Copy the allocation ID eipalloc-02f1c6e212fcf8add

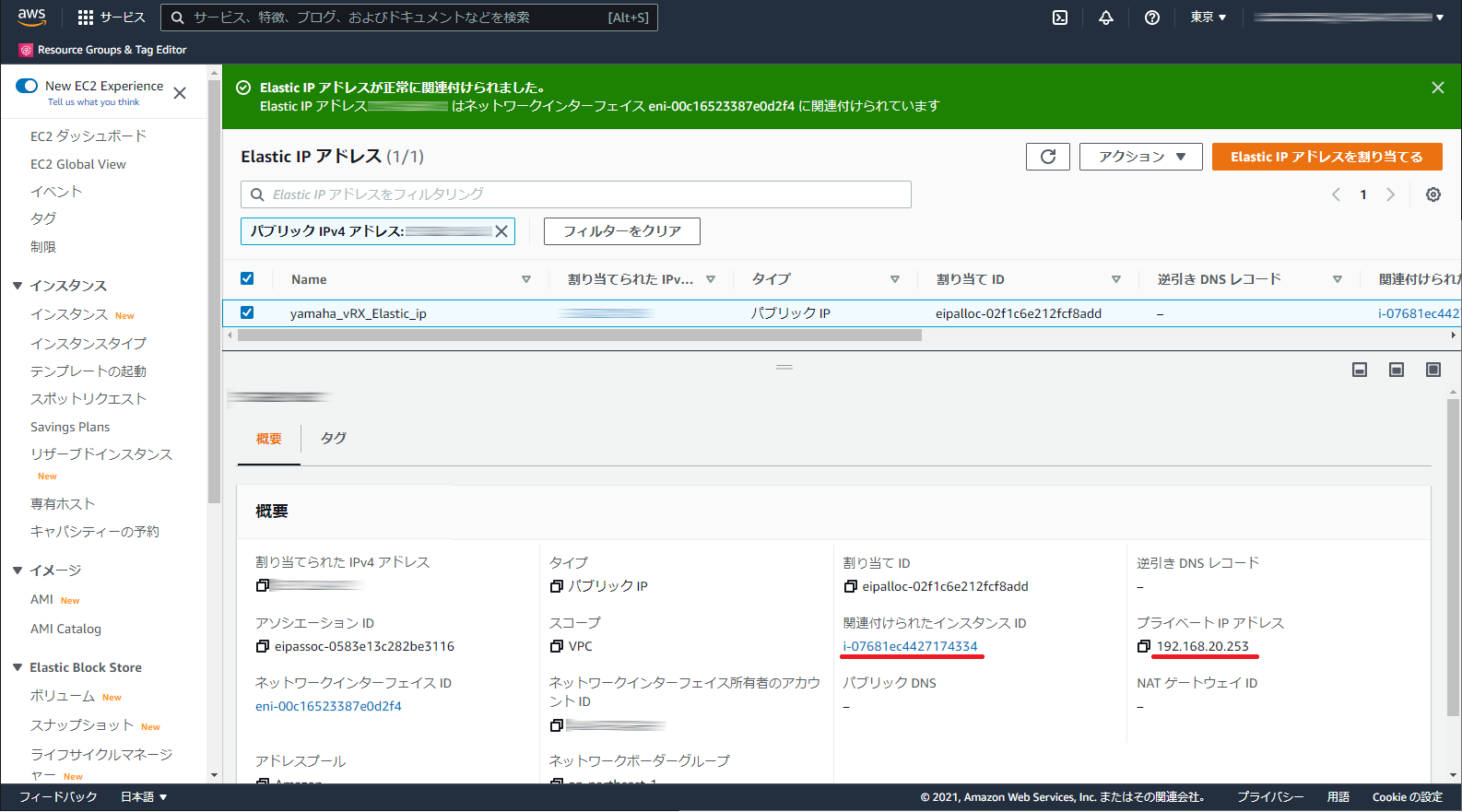(851, 586)
